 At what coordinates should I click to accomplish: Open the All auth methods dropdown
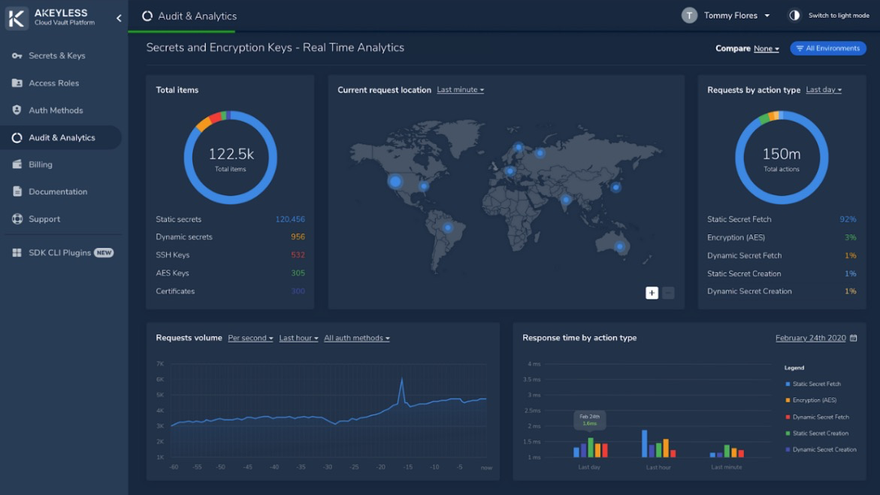pyautogui.click(x=356, y=338)
